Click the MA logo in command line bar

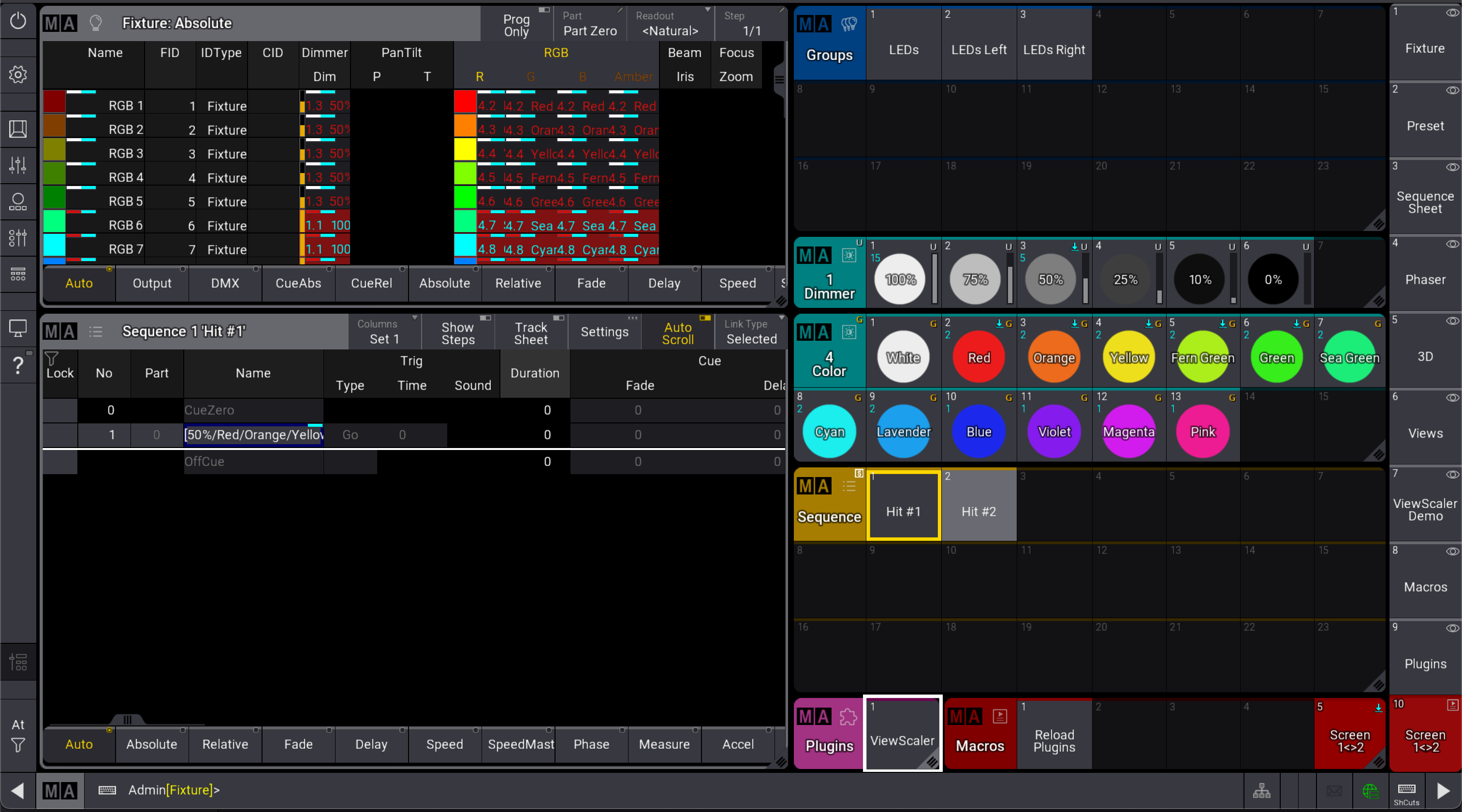[60, 790]
